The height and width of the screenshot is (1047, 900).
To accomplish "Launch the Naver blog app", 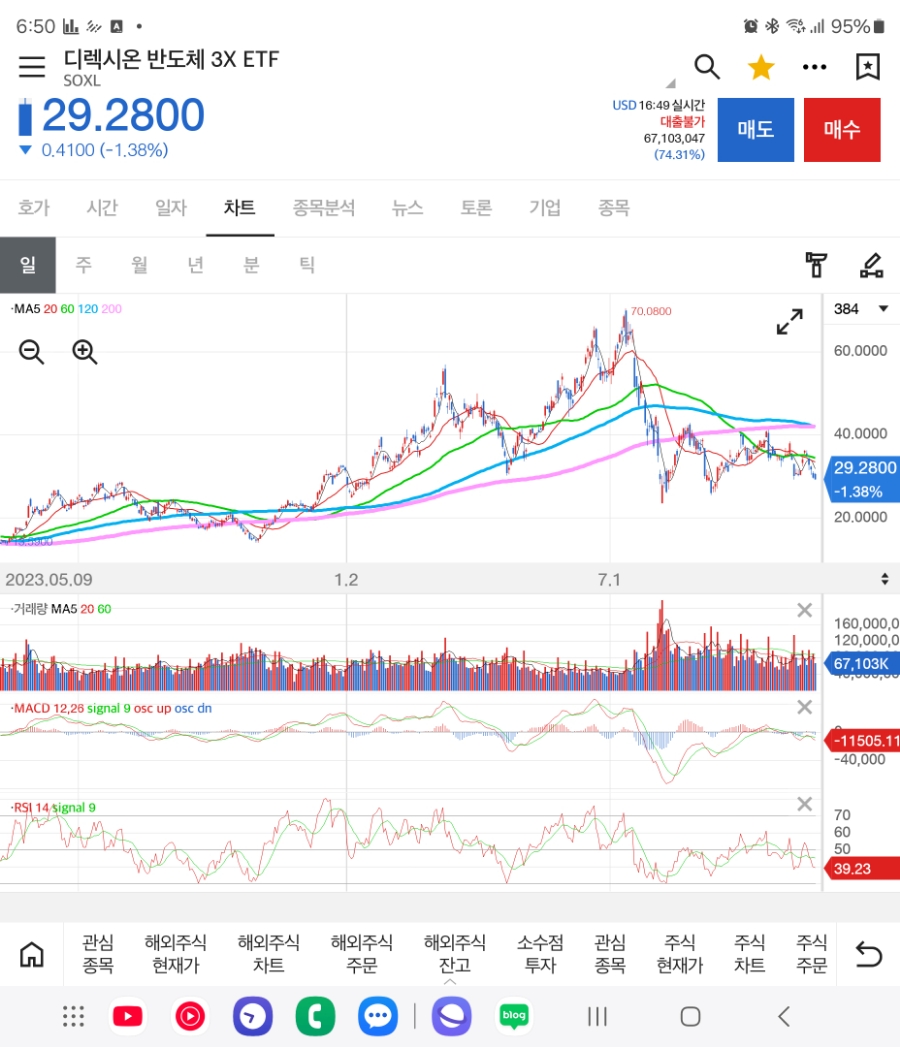I will 514,1016.
